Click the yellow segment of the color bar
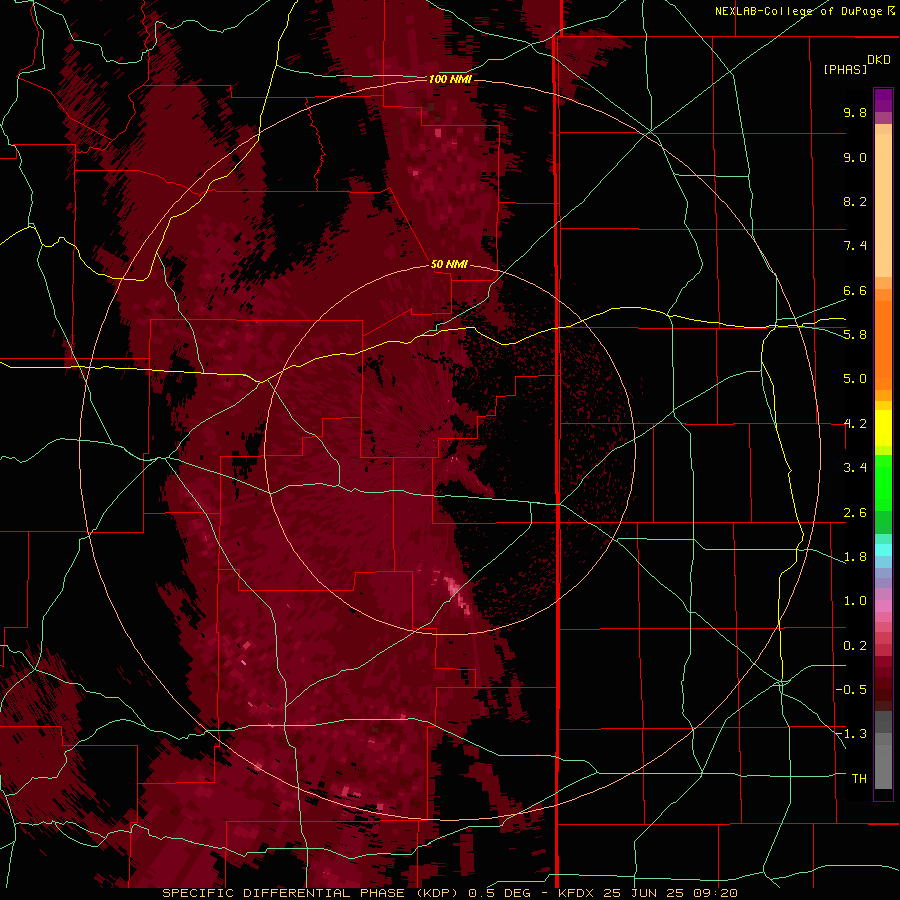 [x=883, y=428]
